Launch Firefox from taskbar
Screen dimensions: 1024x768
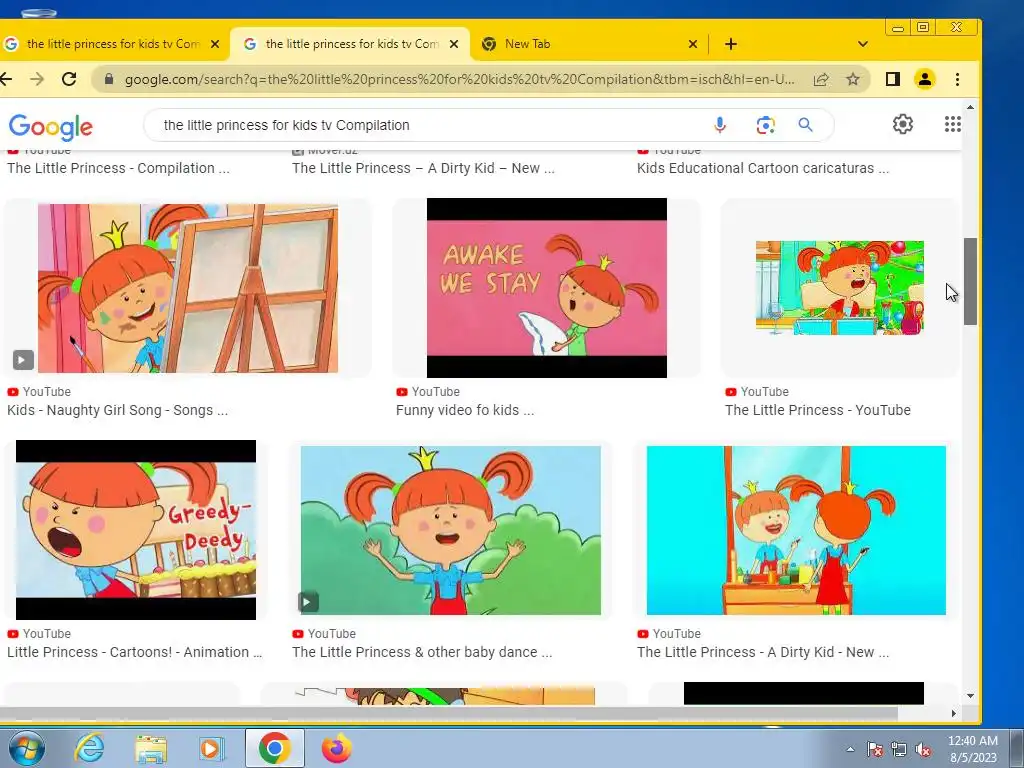[336, 748]
